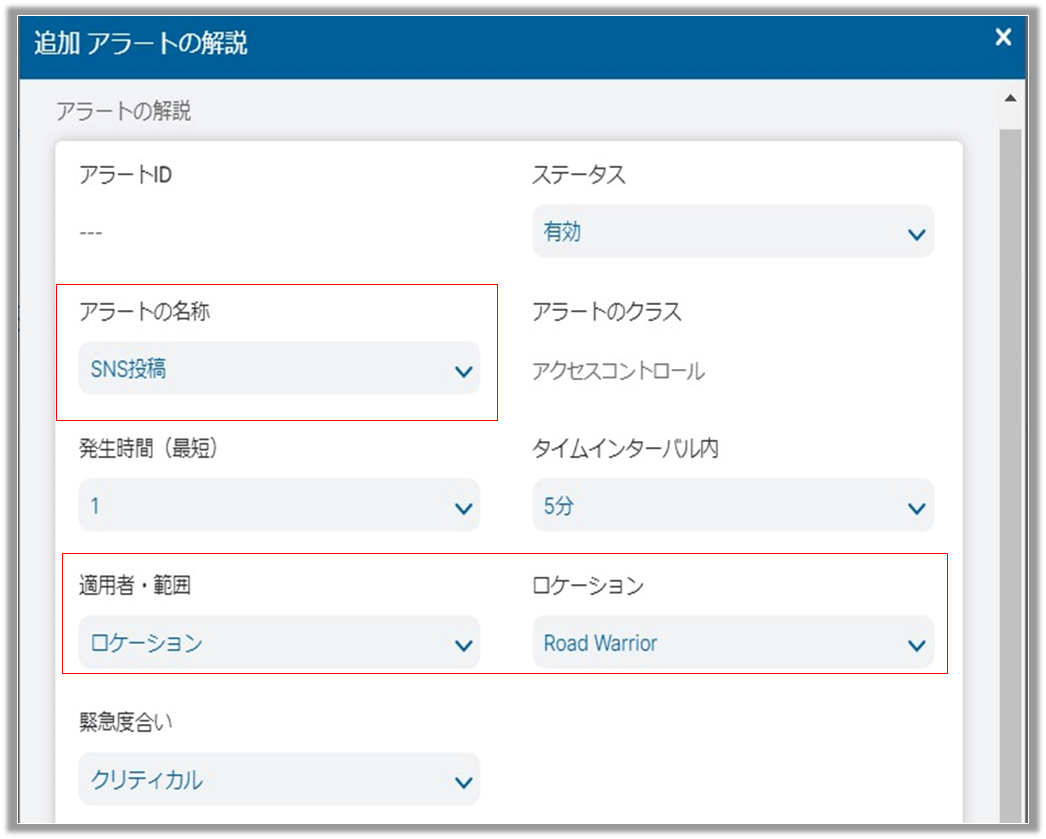Click the アラートの解説 section heading
The image size is (1046, 839).
tap(123, 111)
